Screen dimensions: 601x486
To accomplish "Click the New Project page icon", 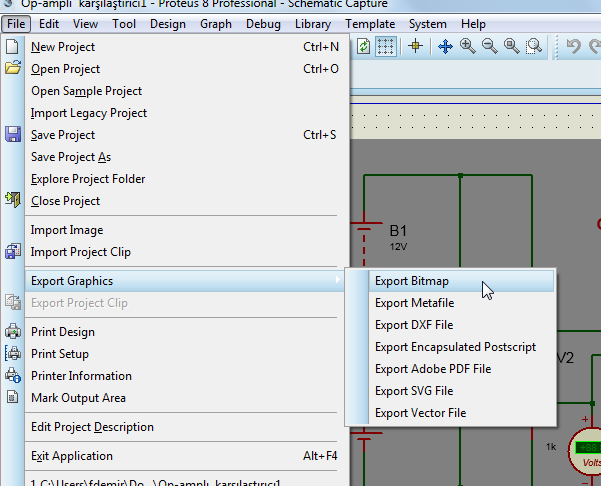I will point(12,46).
